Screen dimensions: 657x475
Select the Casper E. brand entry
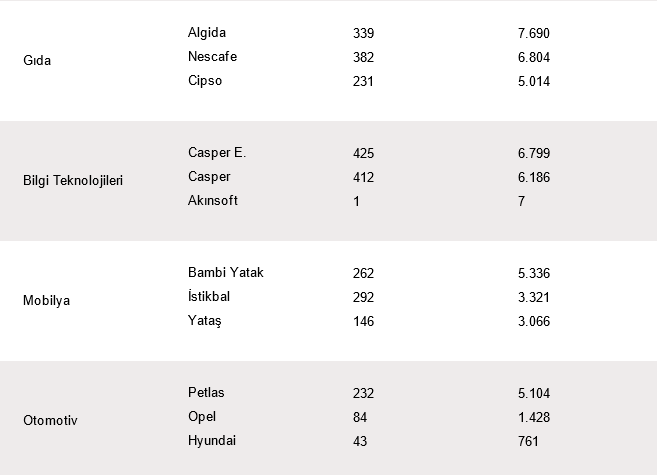click(x=216, y=153)
